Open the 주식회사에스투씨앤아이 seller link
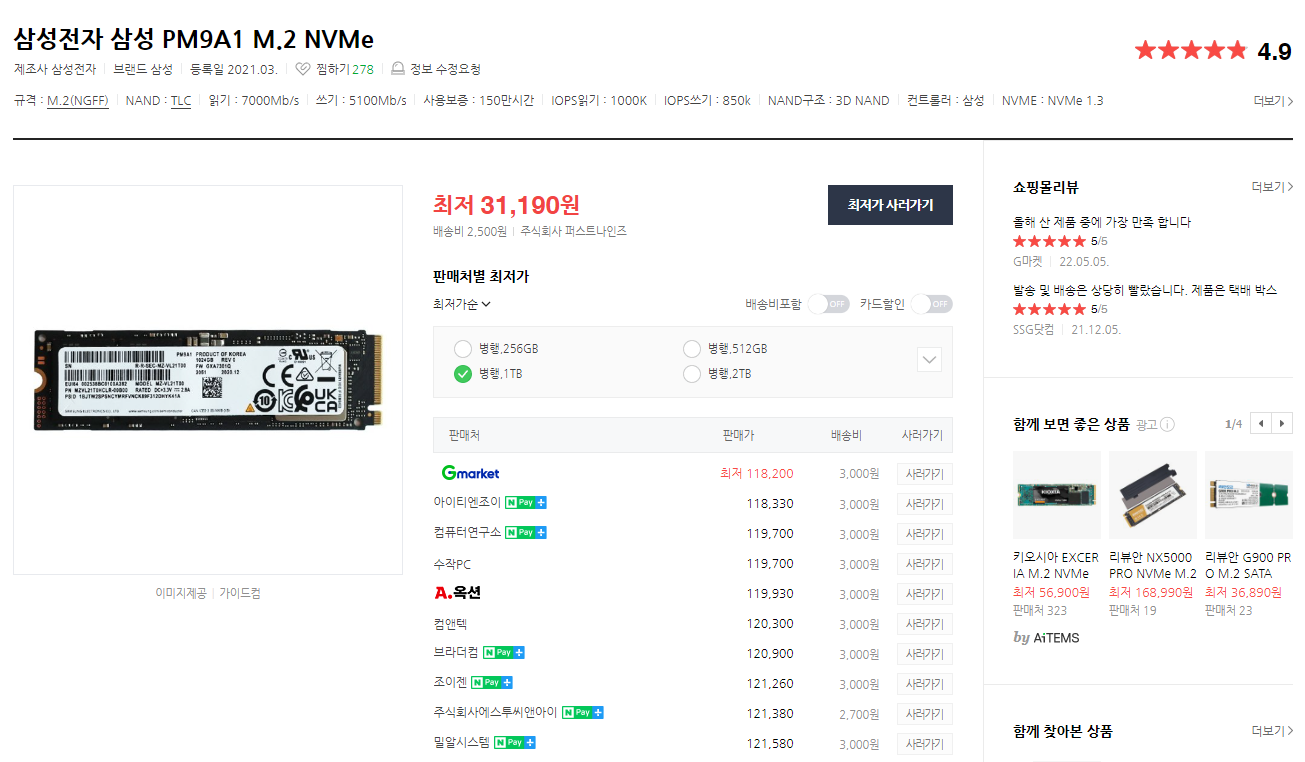 pos(495,713)
